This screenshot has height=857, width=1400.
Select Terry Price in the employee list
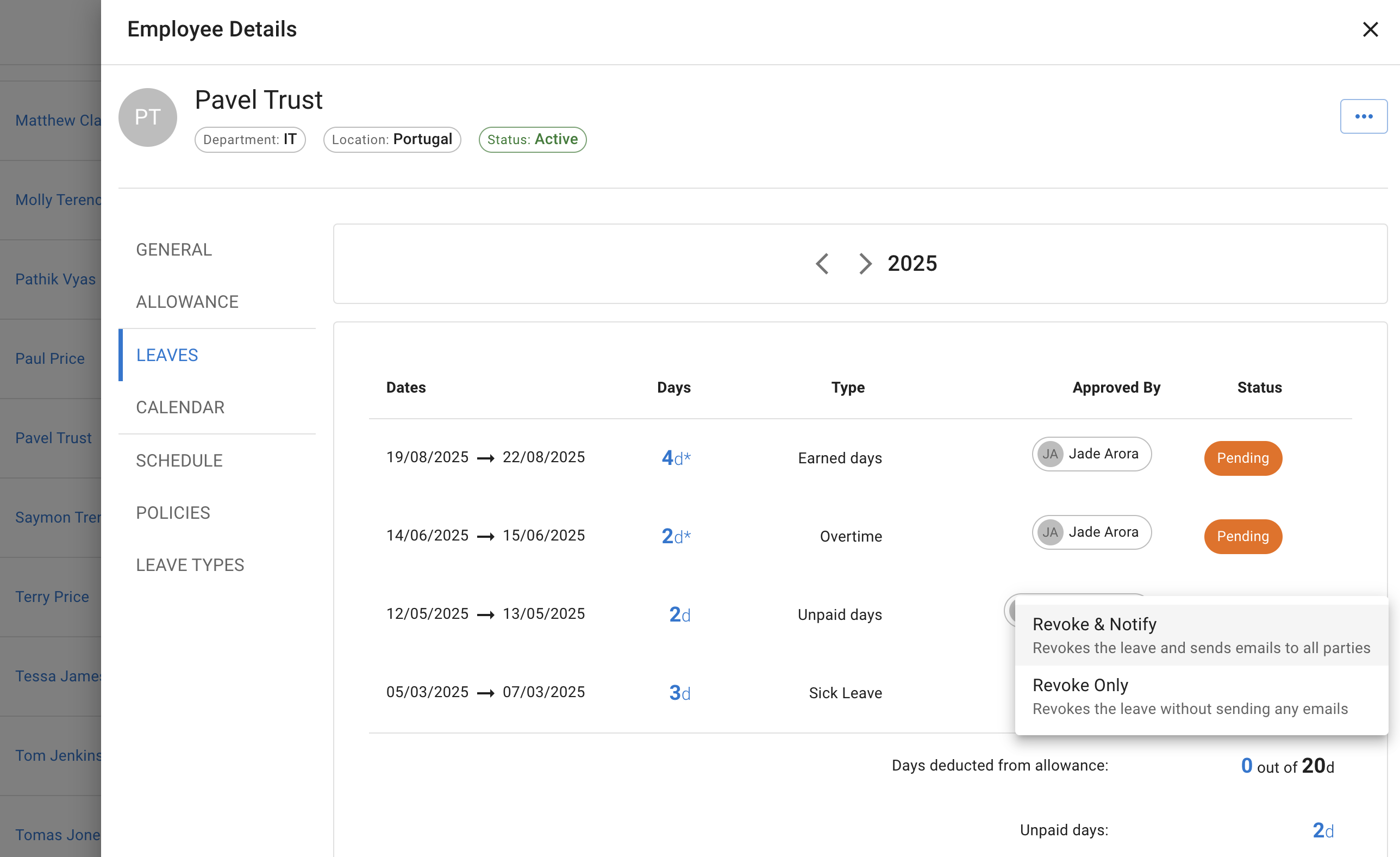click(52, 596)
